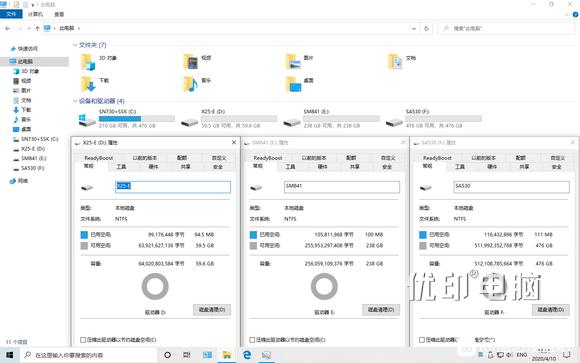Open the 共享 tab in X25-E properties
The image size is (580, 363).
[x=186, y=167]
